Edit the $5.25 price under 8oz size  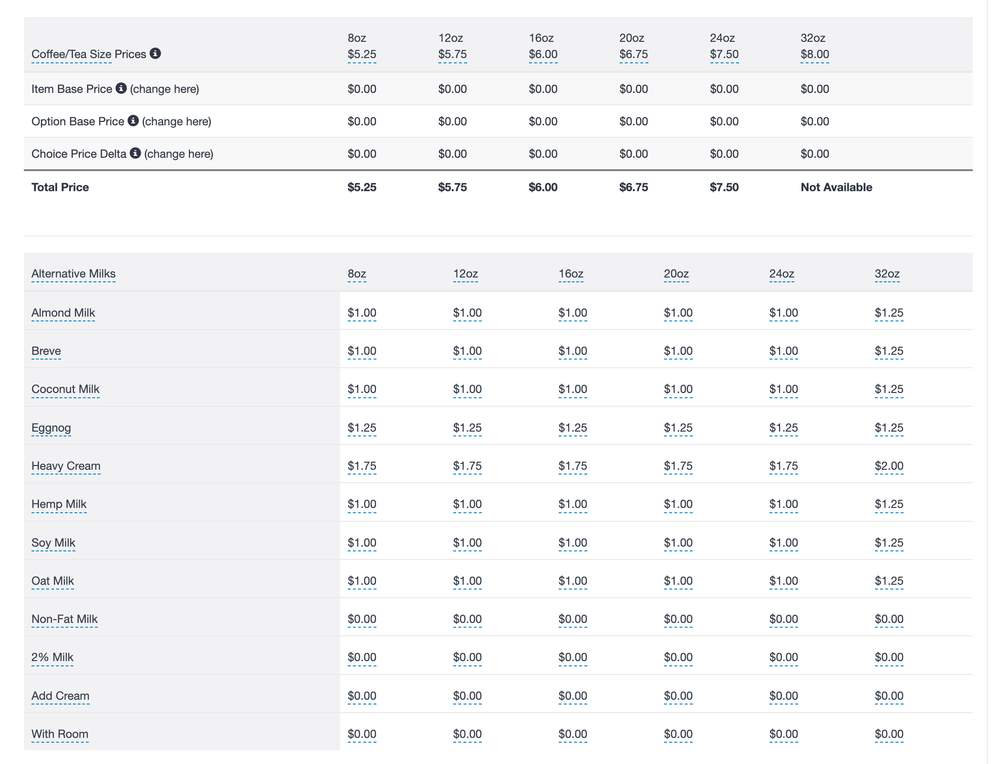coord(361,55)
